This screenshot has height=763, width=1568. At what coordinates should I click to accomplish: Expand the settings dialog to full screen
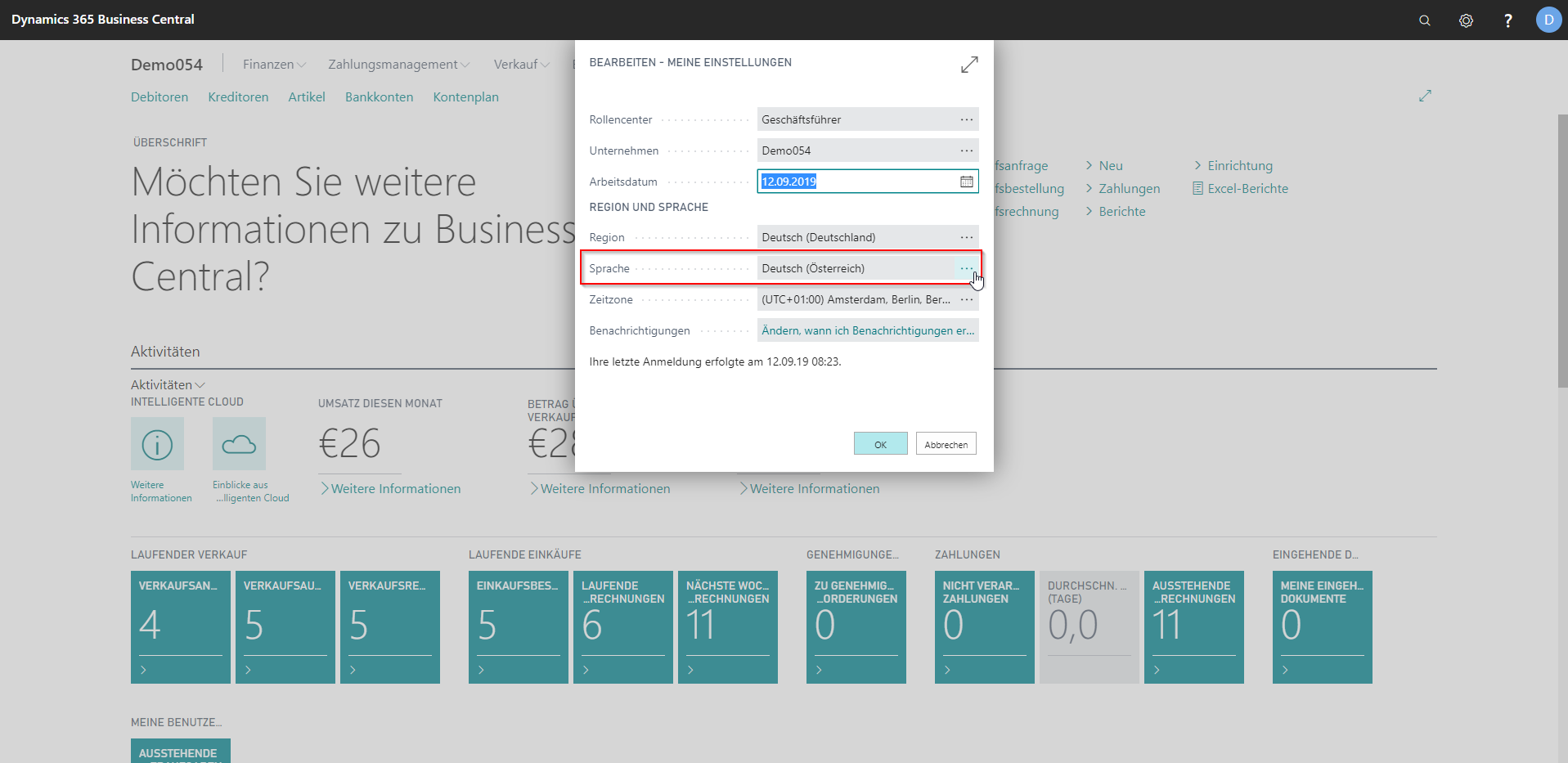[x=969, y=65]
